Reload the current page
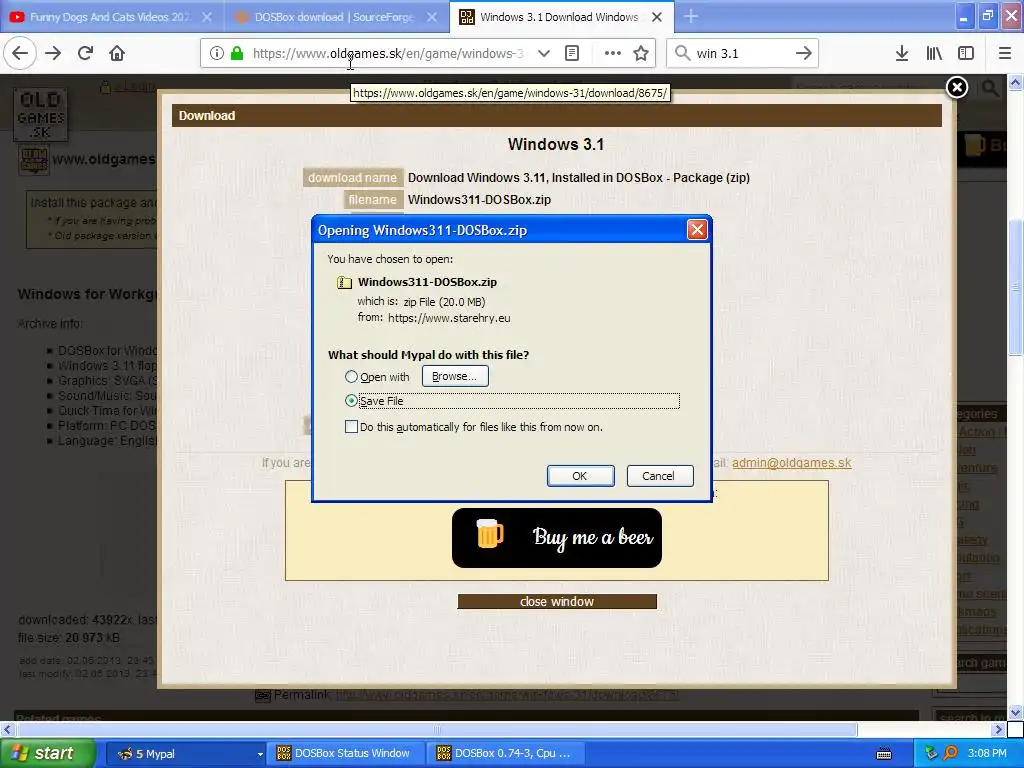 (x=85, y=53)
